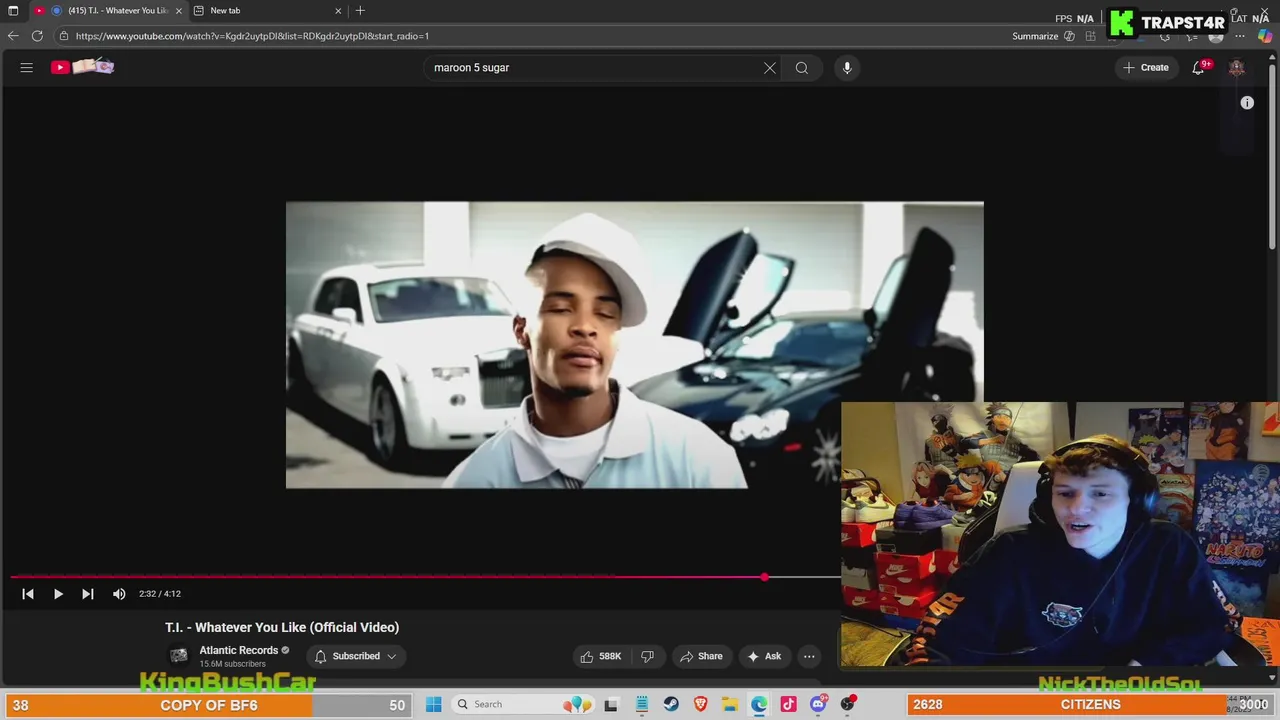Show video info card icon
1280x720 pixels.
[1247, 103]
